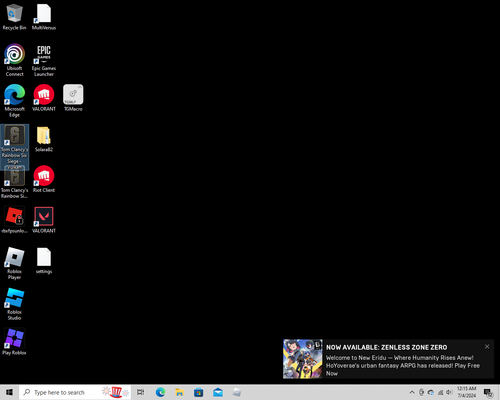This screenshot has height=400, width=500.
Task: Select the Microsoft Edge desktop shortcut
Action: (x=14, y=101)
